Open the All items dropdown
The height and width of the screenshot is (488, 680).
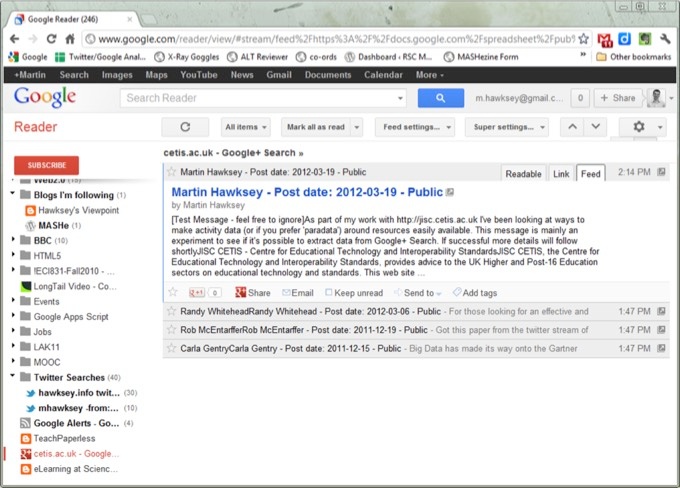tap(246, 127)
